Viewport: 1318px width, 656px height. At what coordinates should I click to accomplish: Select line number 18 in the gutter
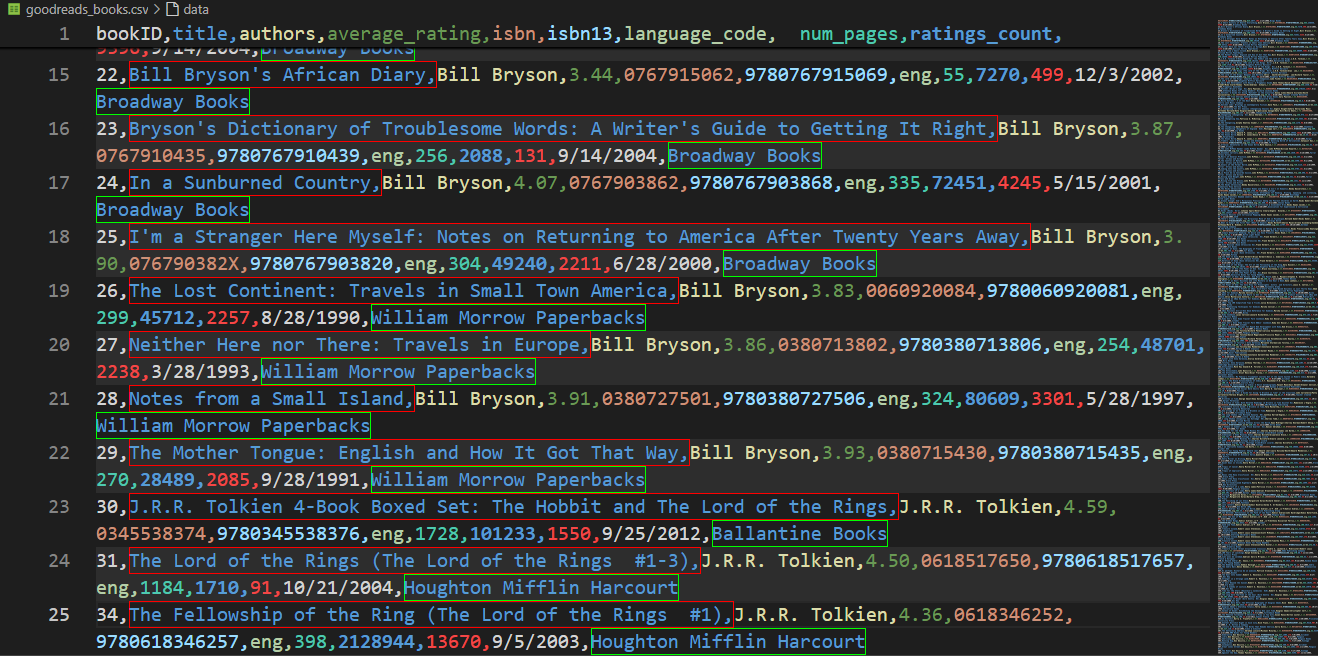pos(59,237)
